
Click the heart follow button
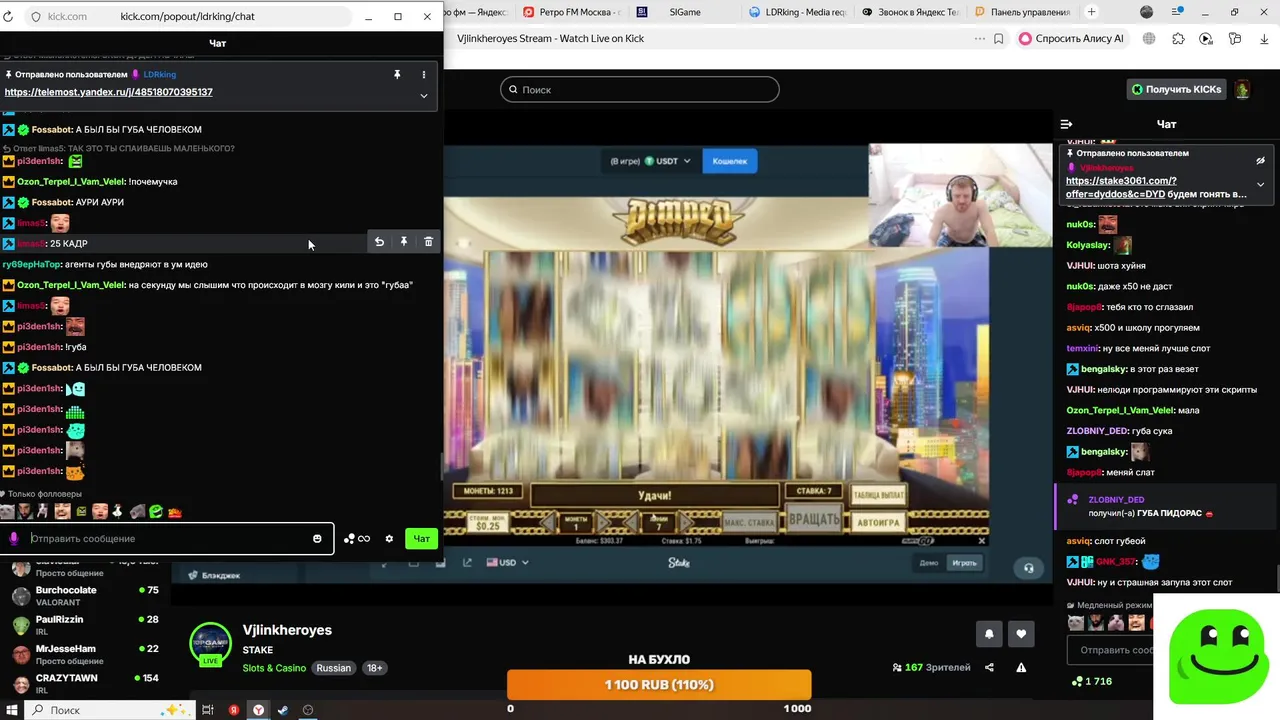(x=1021, y=633)
